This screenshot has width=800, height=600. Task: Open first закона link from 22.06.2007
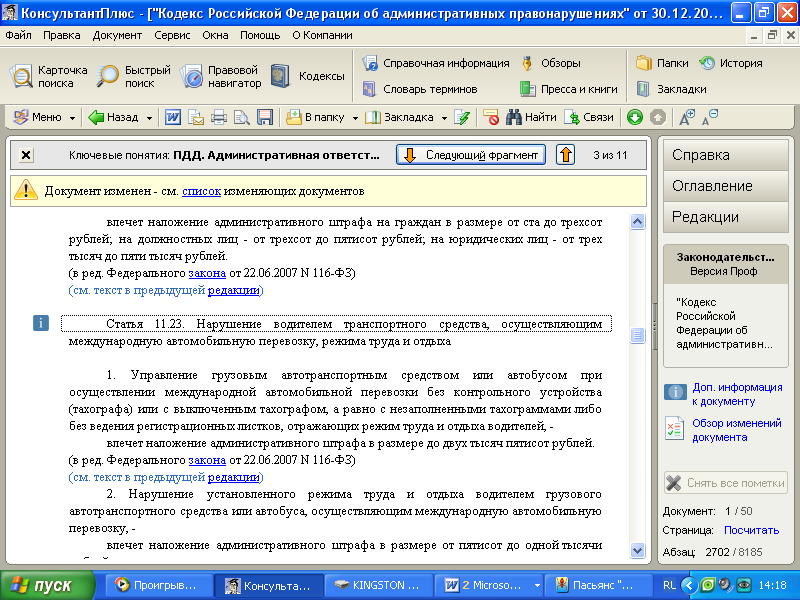(207, 273)
